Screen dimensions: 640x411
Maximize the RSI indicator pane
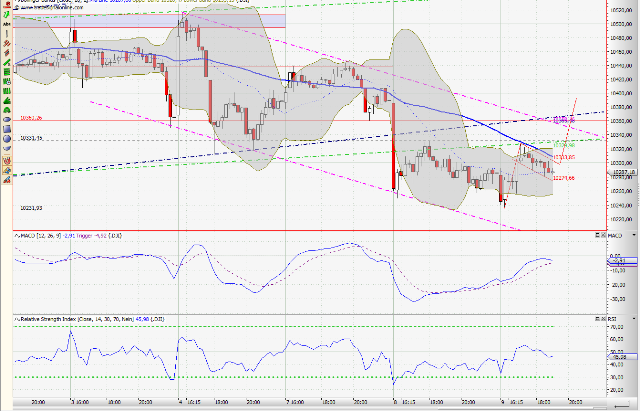[x=598, y=318]
